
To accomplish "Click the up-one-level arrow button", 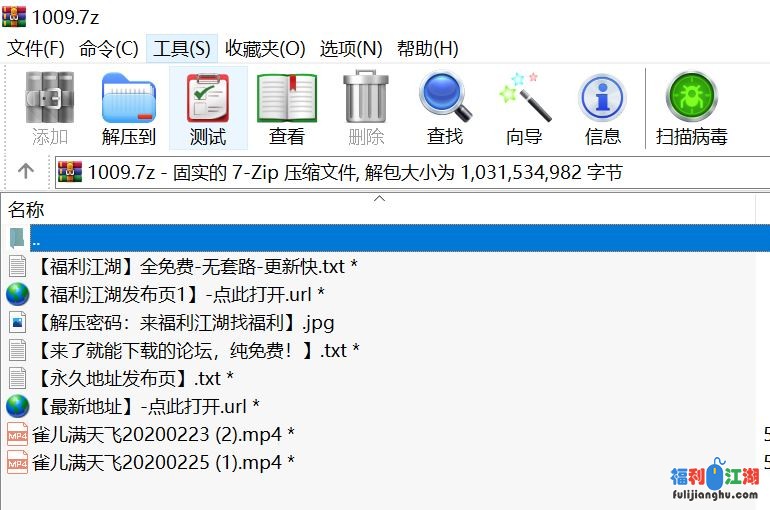I will coord(26,172).
